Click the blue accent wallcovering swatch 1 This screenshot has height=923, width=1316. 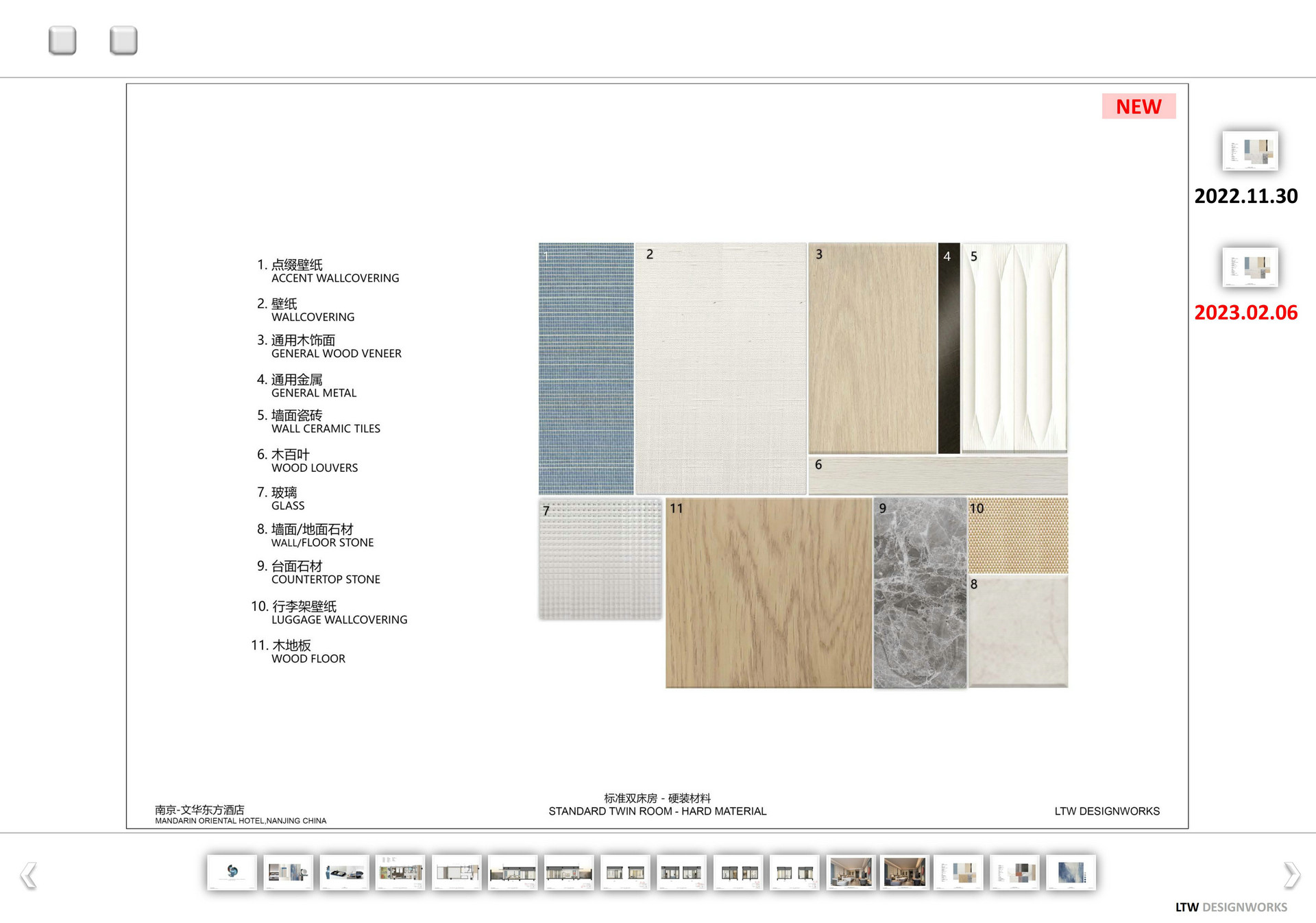click(586, 368)
